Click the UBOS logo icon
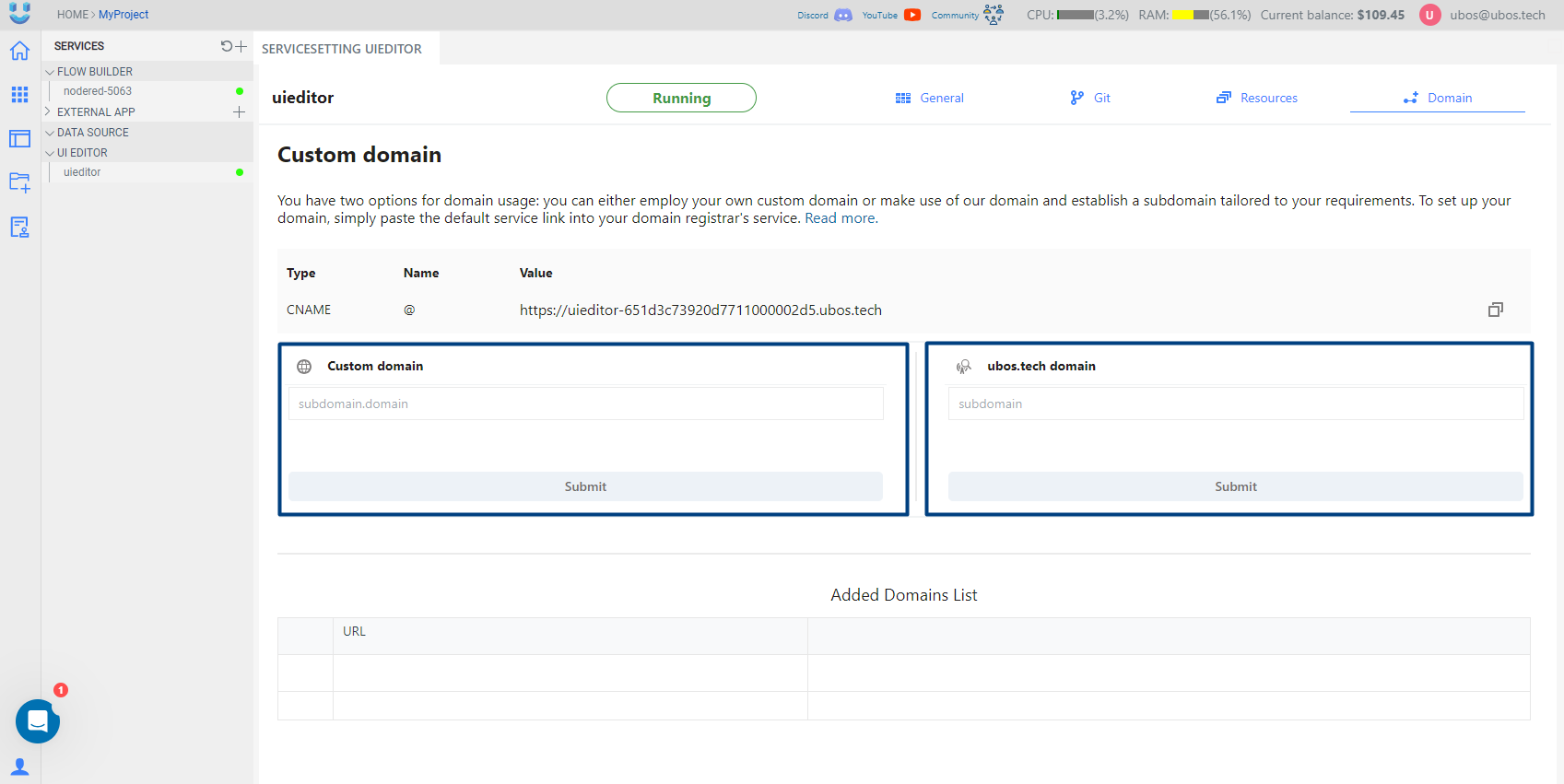Viewport: 1564px width, 784px height. (x=19, y=12)
